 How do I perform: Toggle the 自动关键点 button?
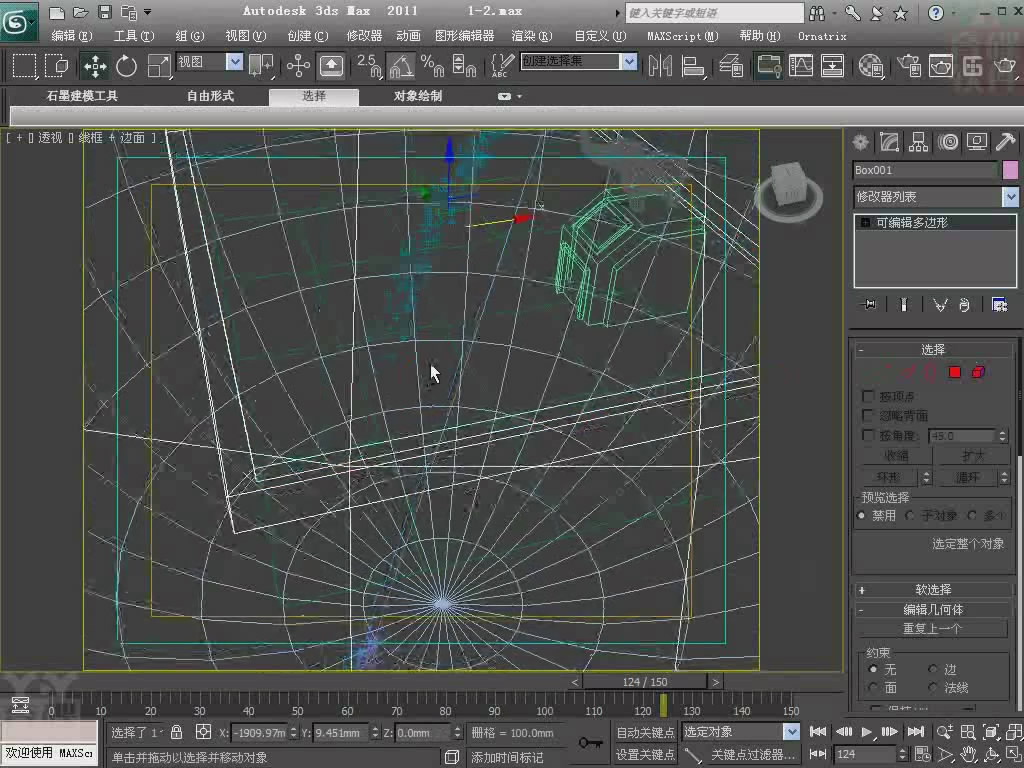(645, 732)
